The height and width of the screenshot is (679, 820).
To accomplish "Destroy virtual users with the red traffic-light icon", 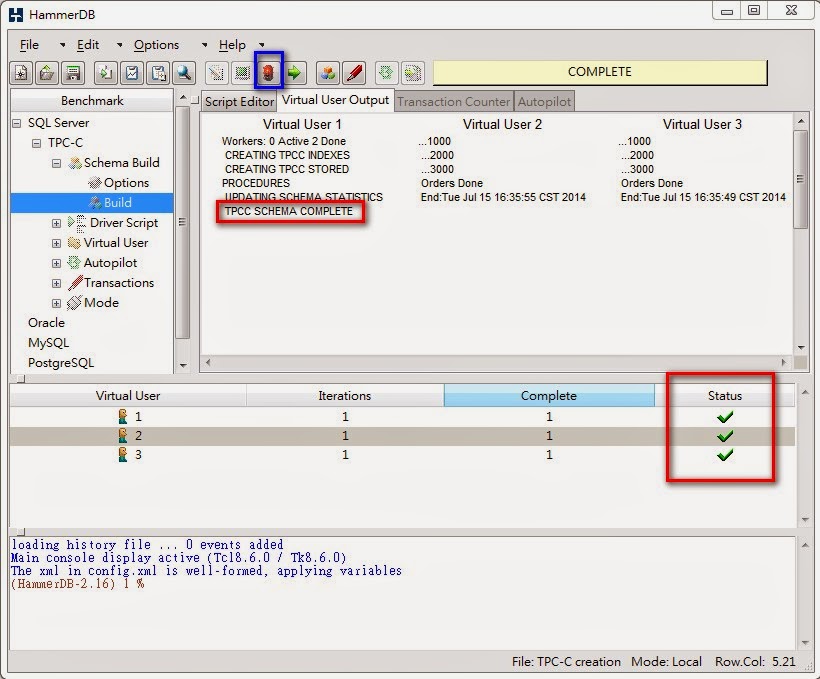I will 268,72.
